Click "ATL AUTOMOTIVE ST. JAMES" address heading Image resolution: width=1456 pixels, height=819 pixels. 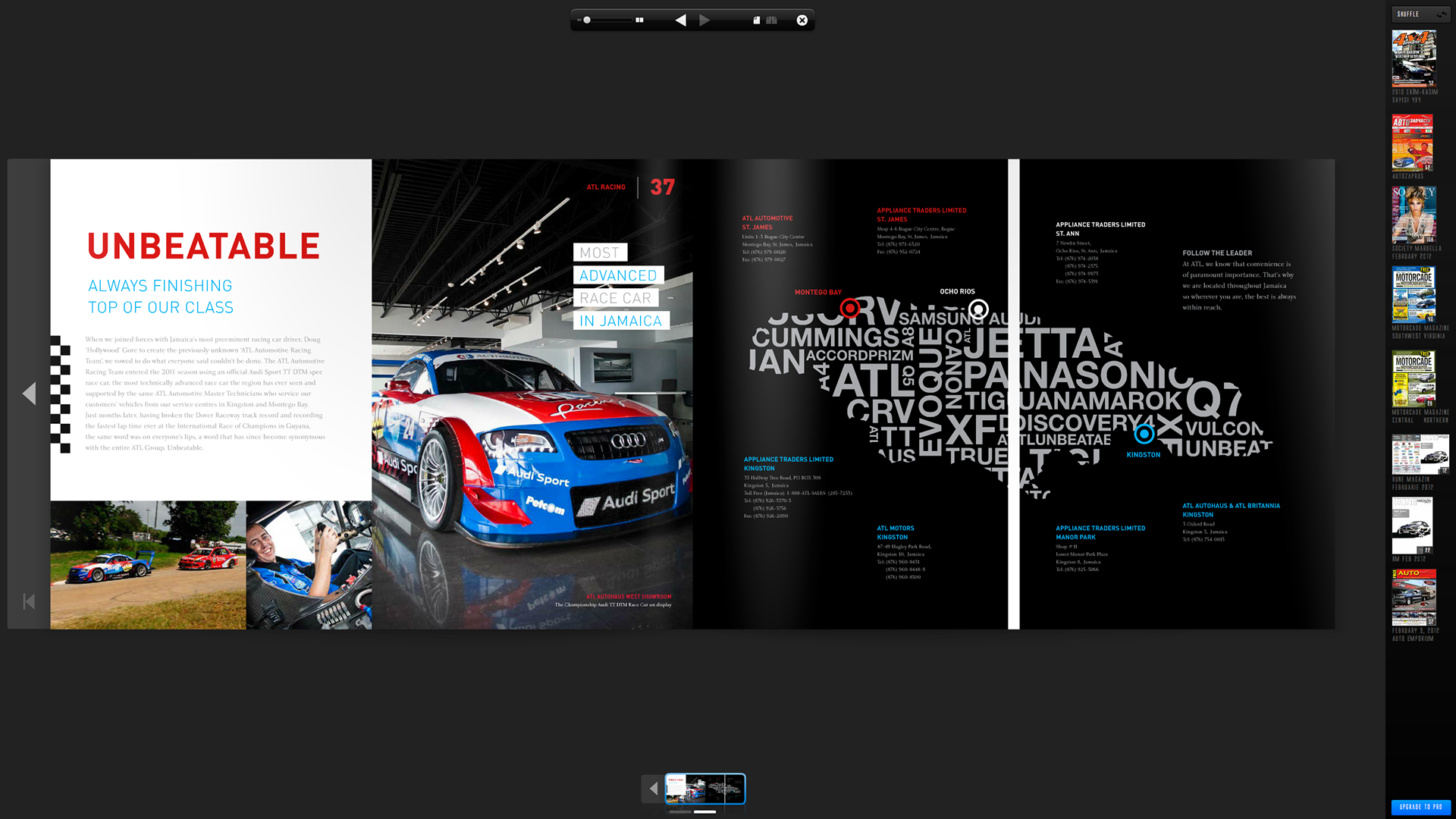(x=767, y=223)
